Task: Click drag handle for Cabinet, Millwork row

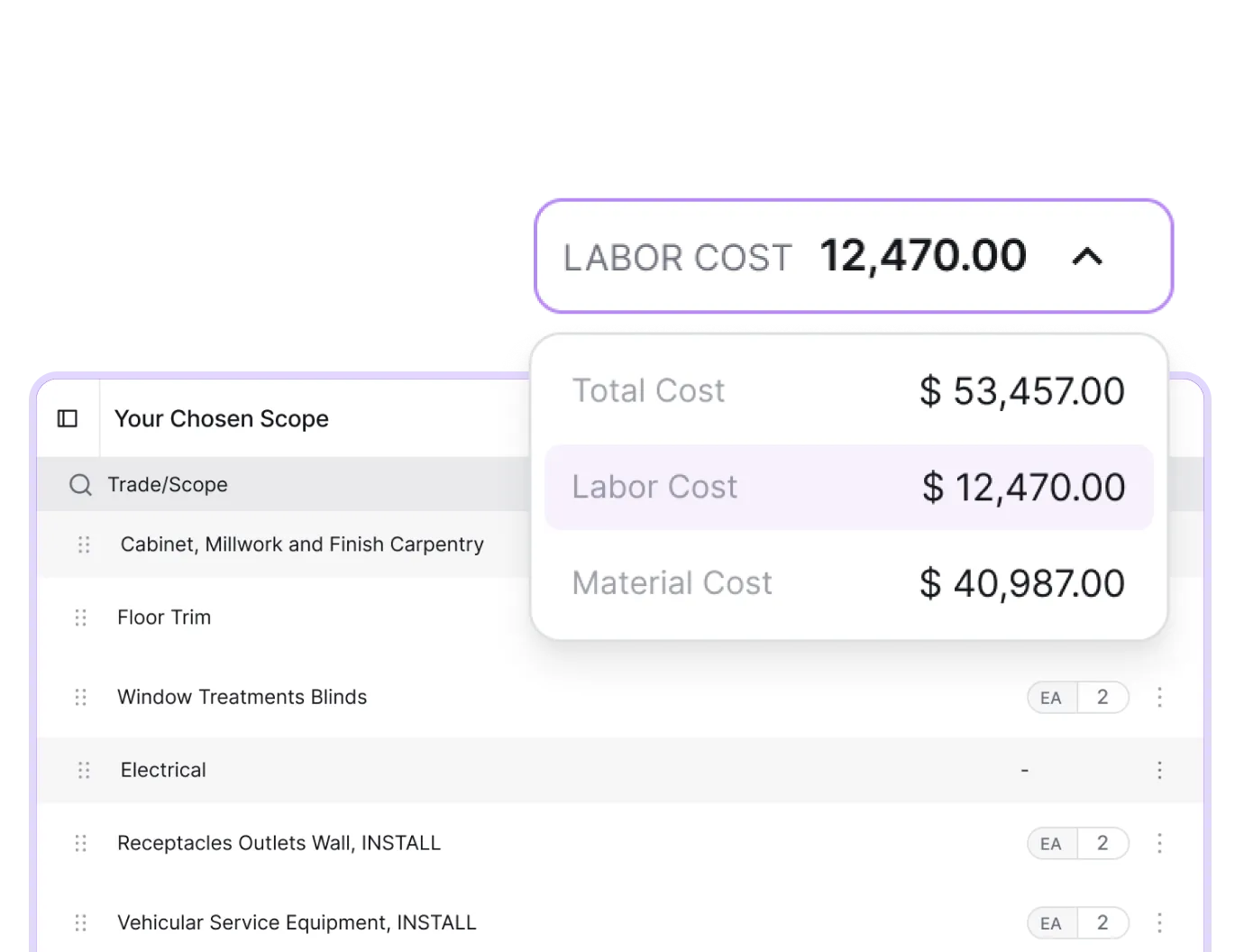Action: 84,545
